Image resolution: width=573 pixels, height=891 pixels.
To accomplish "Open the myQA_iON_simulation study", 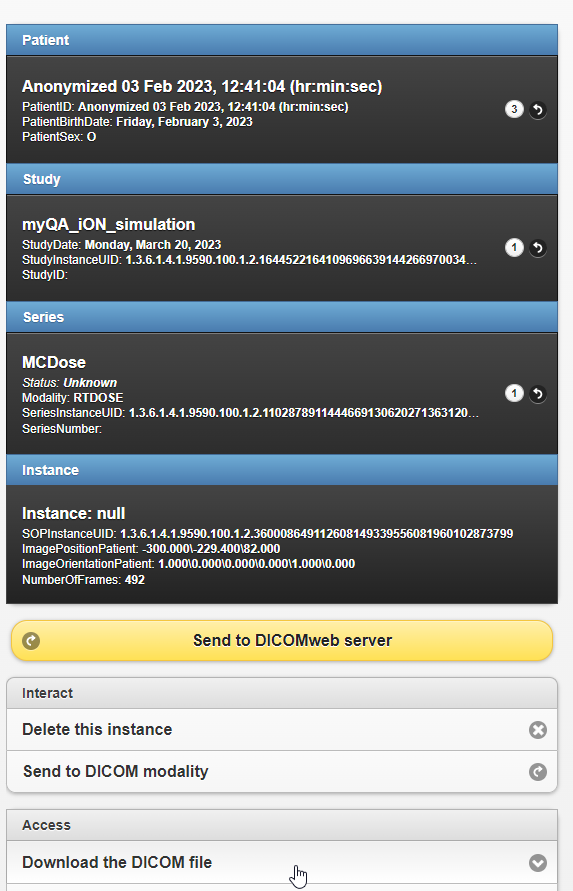I will click(x=282, y=248).
